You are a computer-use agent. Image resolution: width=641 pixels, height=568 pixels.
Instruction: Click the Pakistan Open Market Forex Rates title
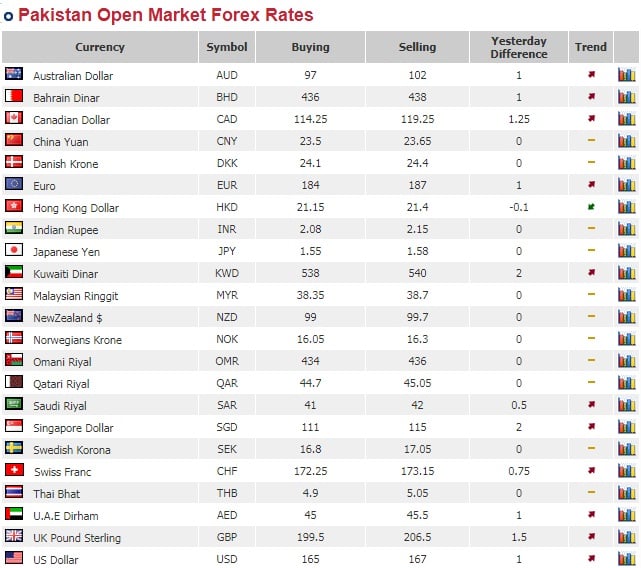[x=165, y=15]
